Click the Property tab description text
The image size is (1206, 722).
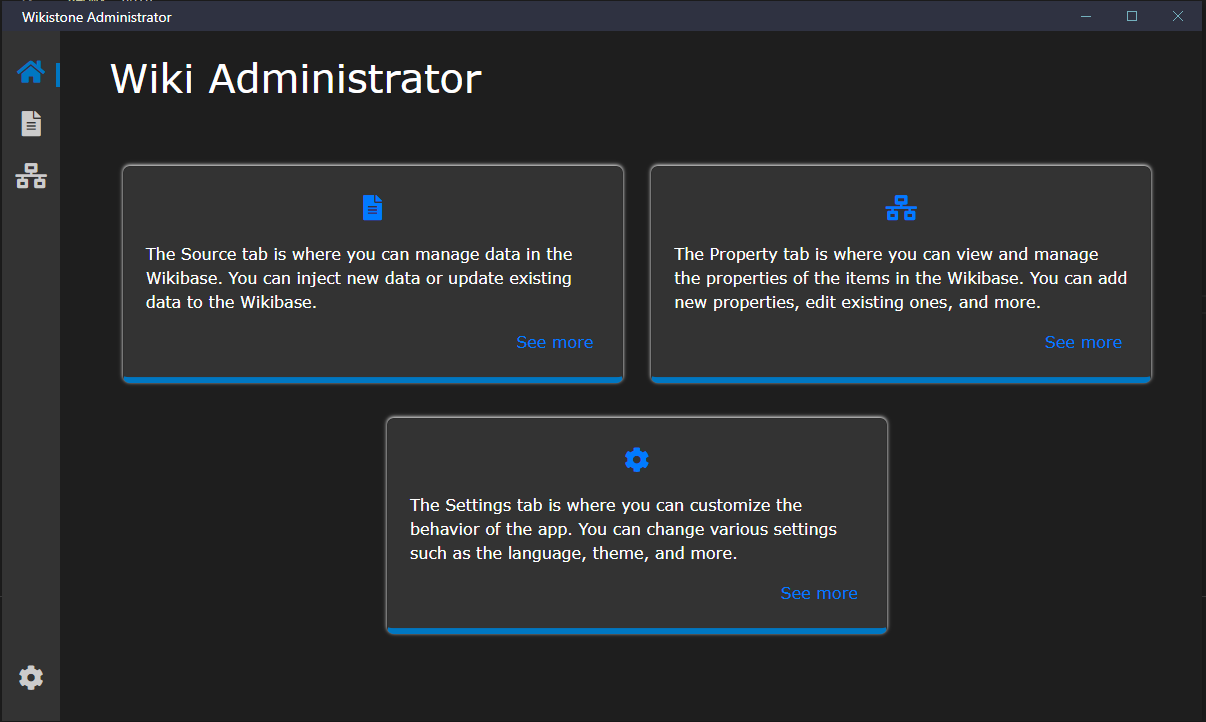(x=901, y=278)
